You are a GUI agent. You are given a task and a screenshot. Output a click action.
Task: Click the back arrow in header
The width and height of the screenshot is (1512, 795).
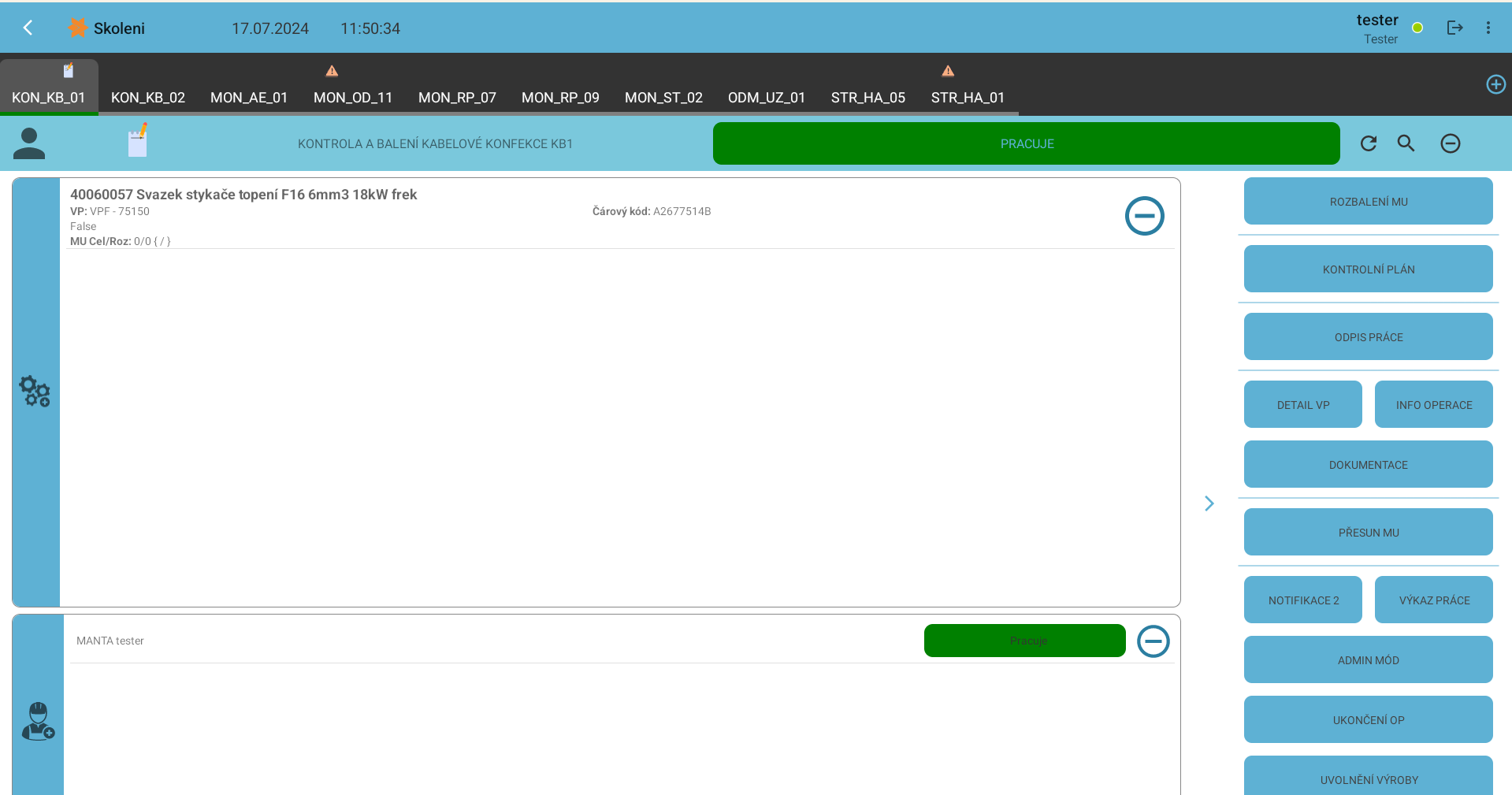tap(28, 28)
